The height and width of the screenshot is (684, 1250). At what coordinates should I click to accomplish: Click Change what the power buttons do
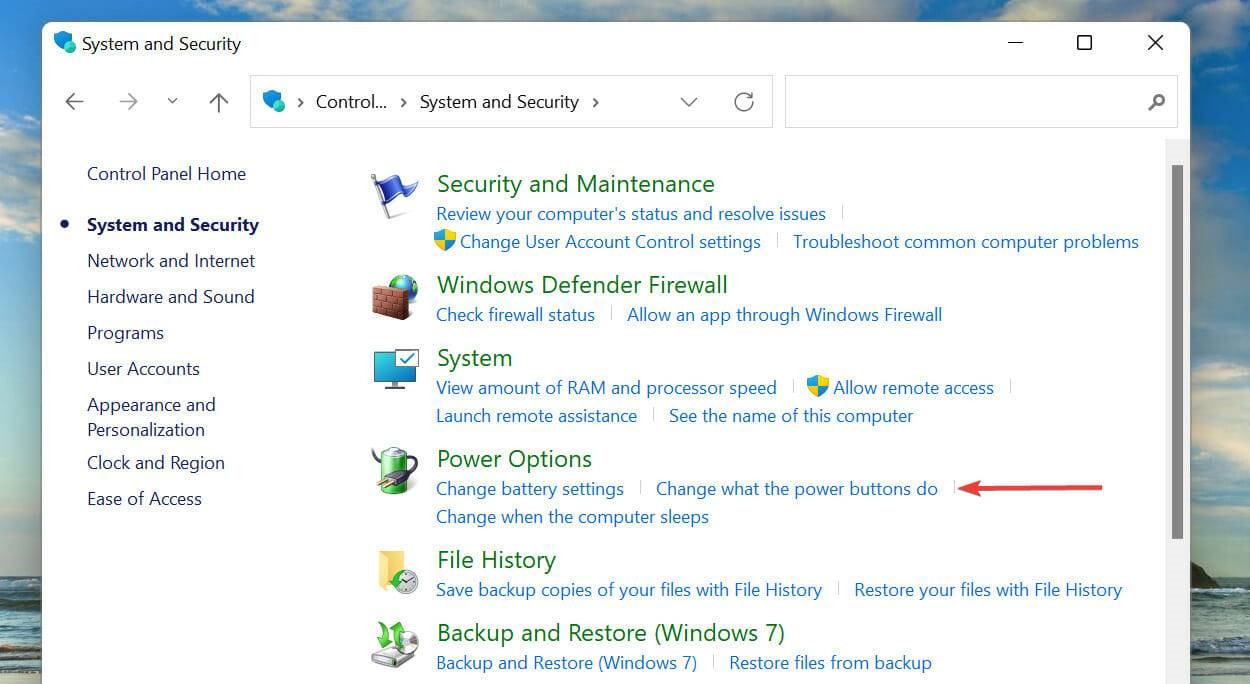pyautogui.click(x=797, y=489)
